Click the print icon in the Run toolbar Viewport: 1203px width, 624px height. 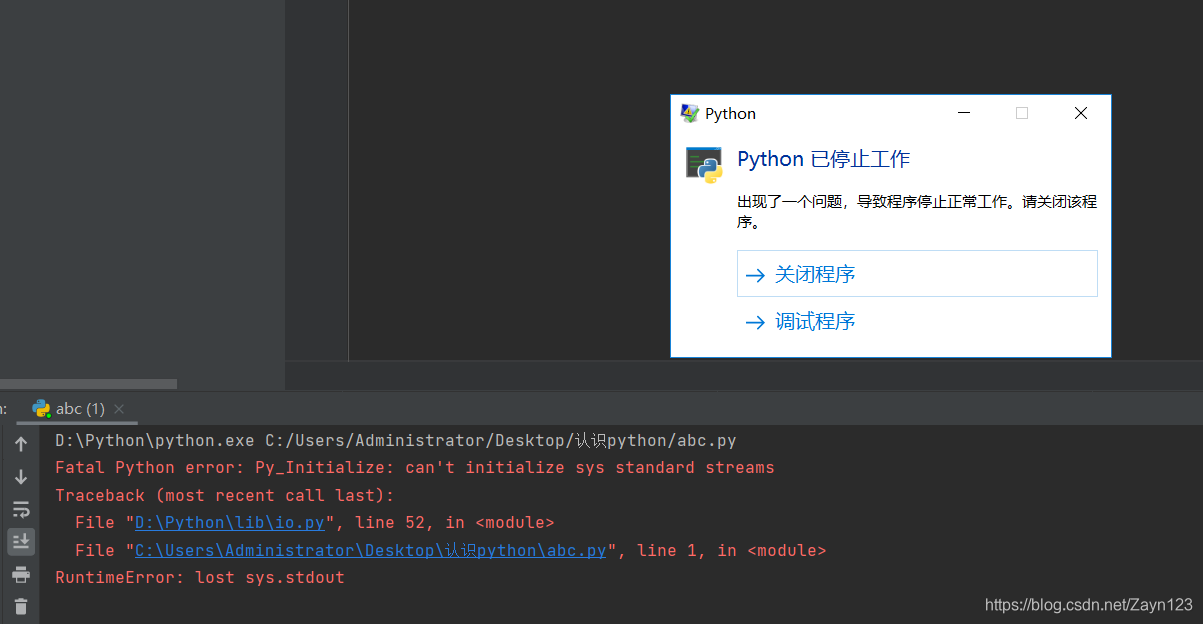point(21,575)
